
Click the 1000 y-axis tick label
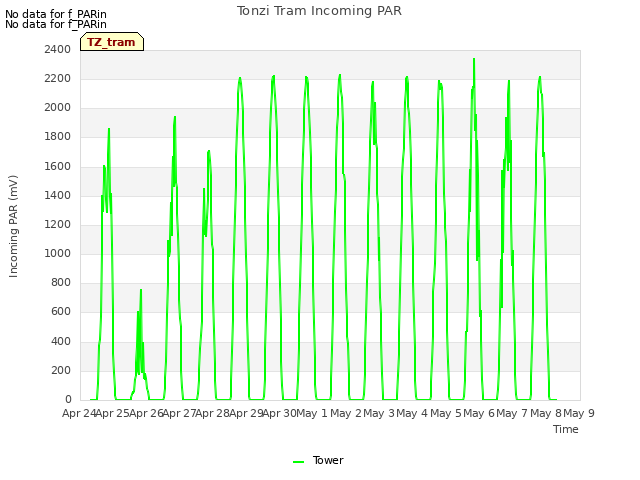click(58, 253)
